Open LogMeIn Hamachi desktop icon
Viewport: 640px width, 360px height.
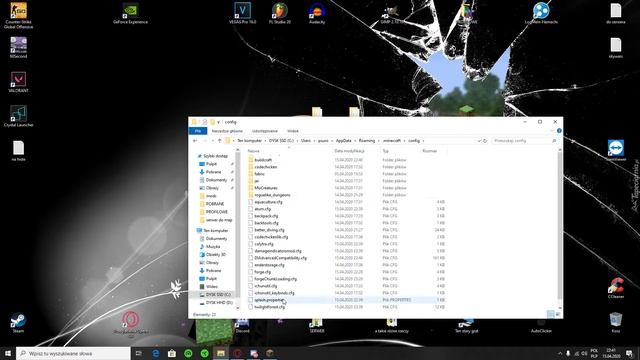pyautogui.click(x=541, y=13)
